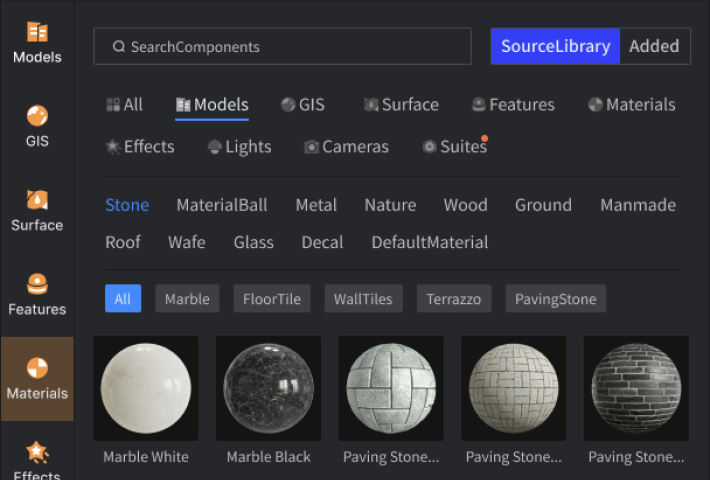Filter by Marble subcategory chip
This screenshot has width=710, height=480.
click(x=187, y=299)
